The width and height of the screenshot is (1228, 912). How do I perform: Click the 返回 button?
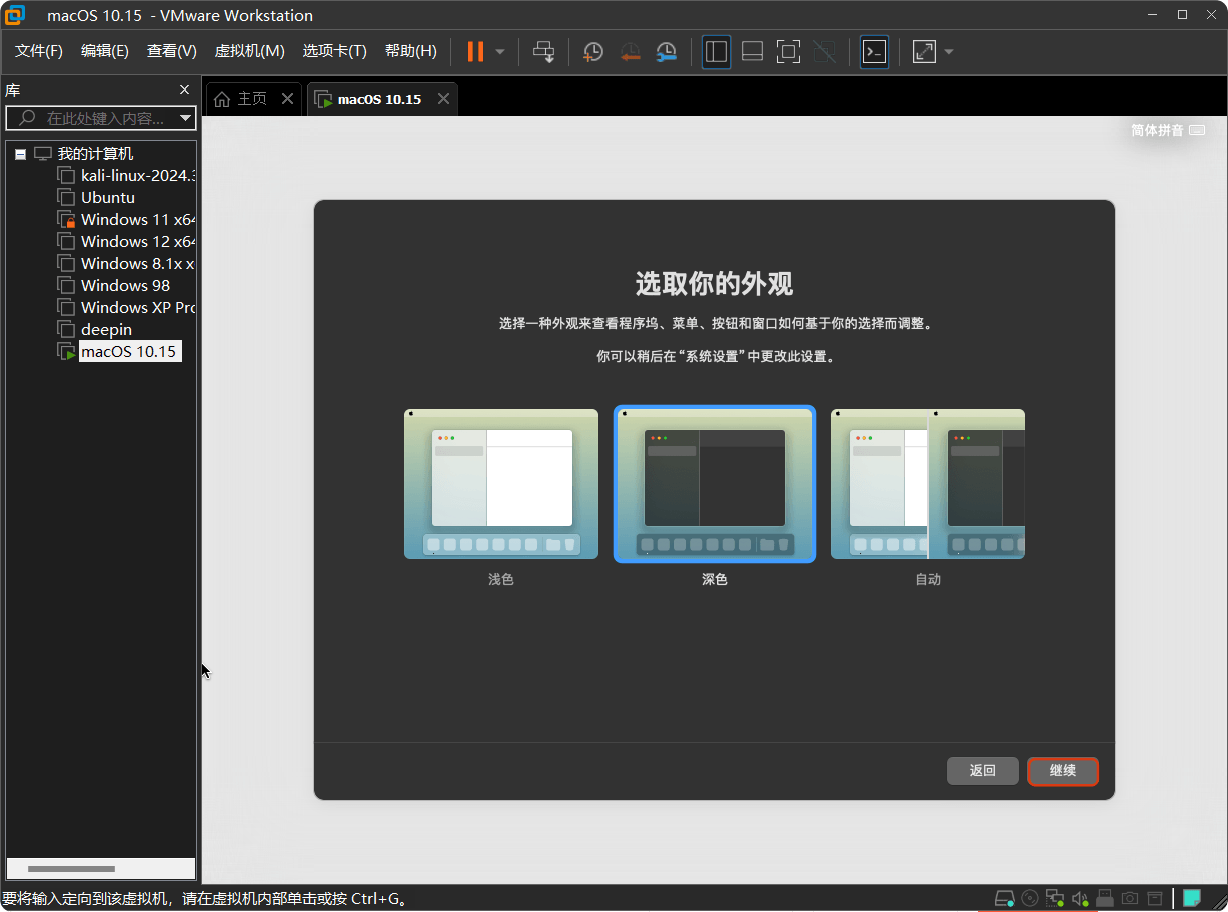(982, 771)
